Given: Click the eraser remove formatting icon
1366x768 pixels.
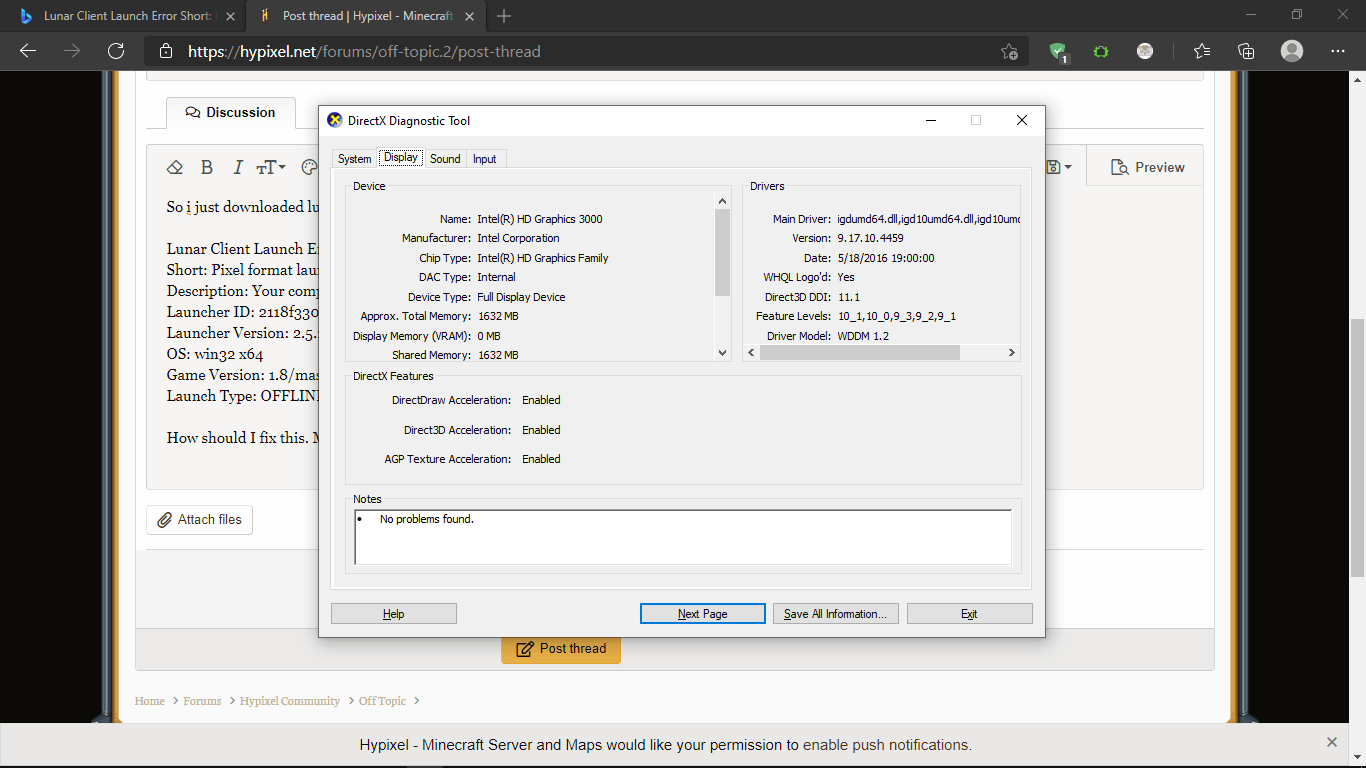Looking at the screenshot, I should [x=175, y=167].
